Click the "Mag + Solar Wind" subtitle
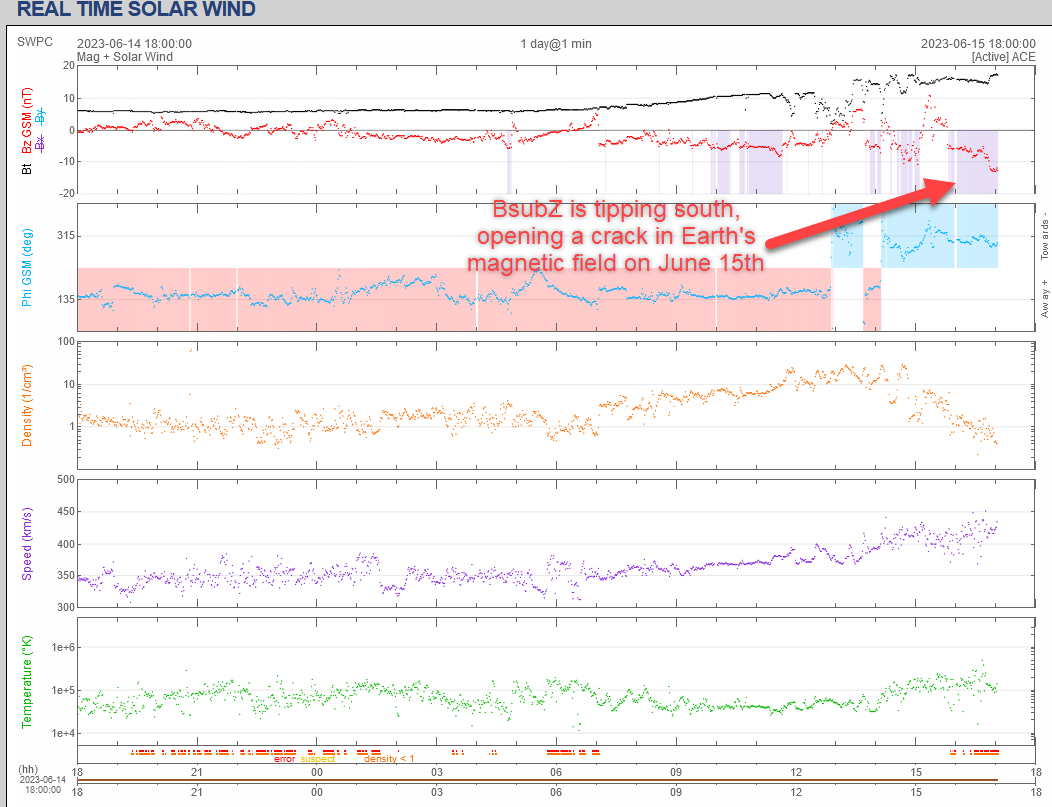1052x807 pixels. click(125, 57)
